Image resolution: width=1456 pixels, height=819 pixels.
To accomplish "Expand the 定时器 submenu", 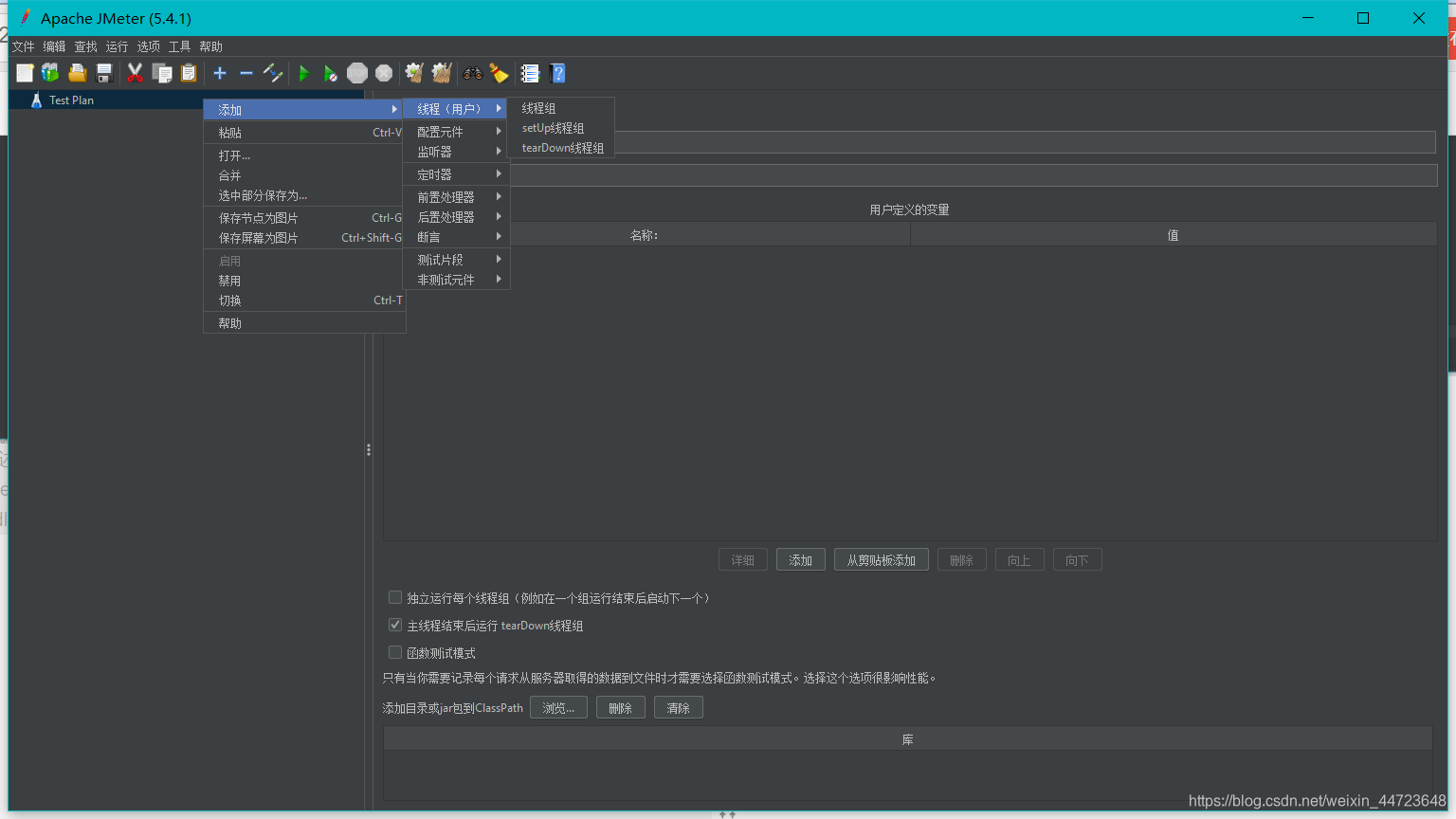I will 456,174.
